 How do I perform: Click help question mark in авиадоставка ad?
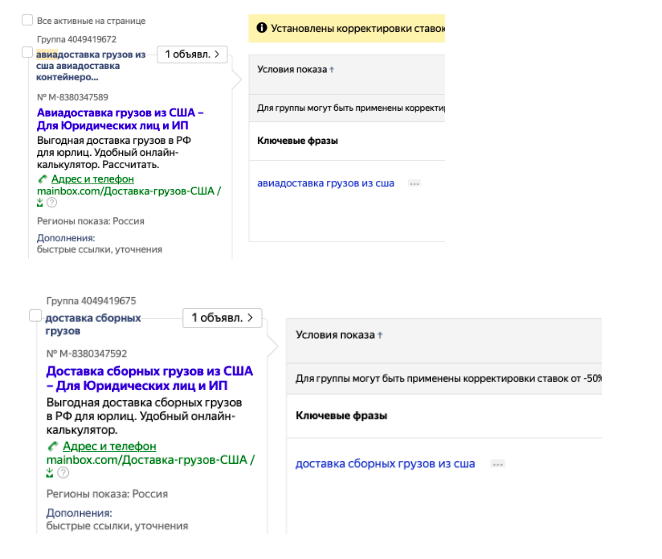point(51,202)
